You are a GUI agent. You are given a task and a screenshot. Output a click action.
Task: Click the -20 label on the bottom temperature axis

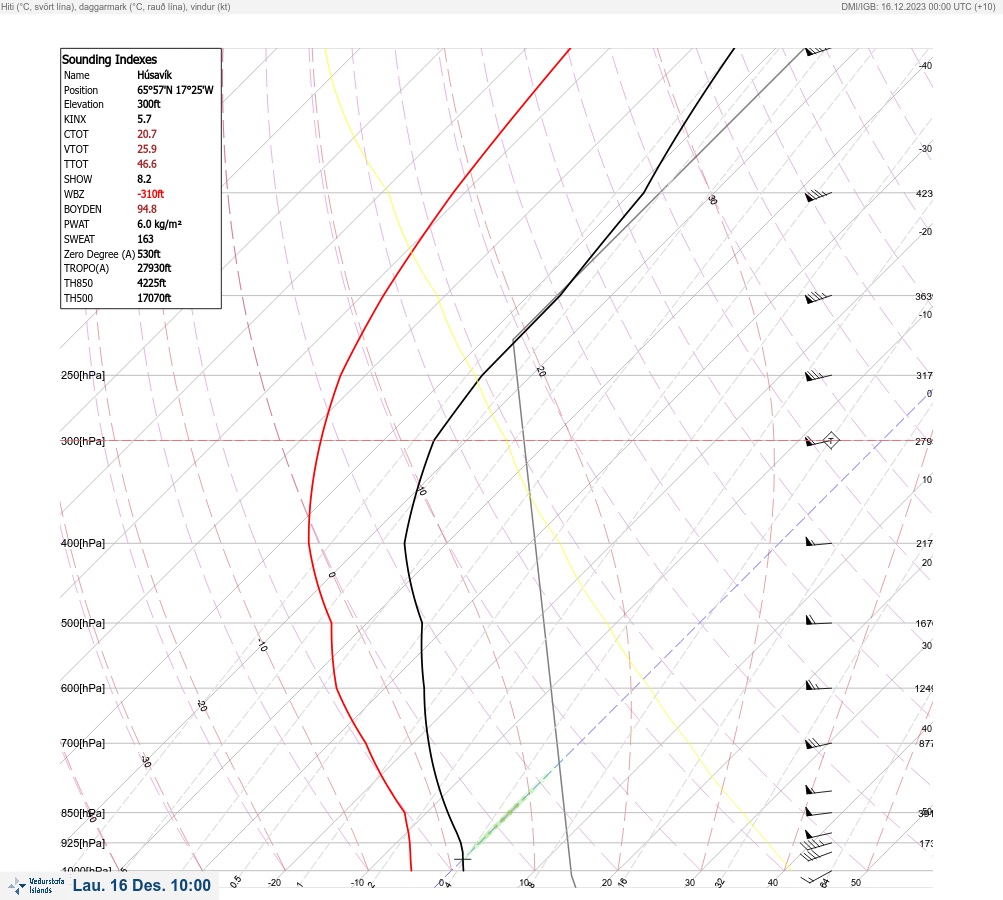click(274, 883)
